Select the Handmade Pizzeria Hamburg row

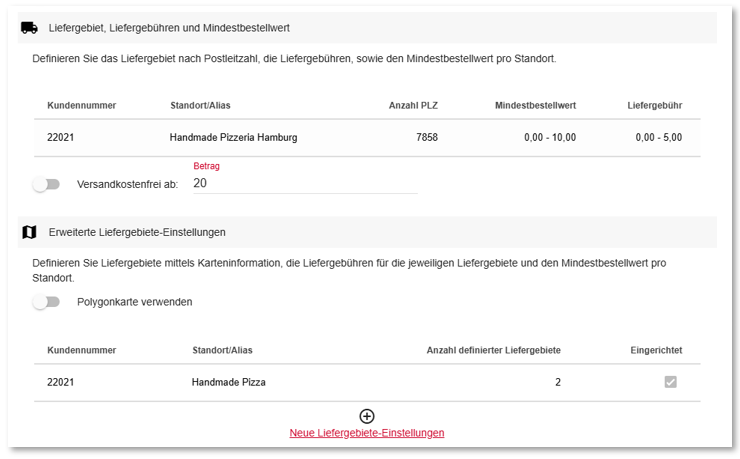[x=367, y=138]
